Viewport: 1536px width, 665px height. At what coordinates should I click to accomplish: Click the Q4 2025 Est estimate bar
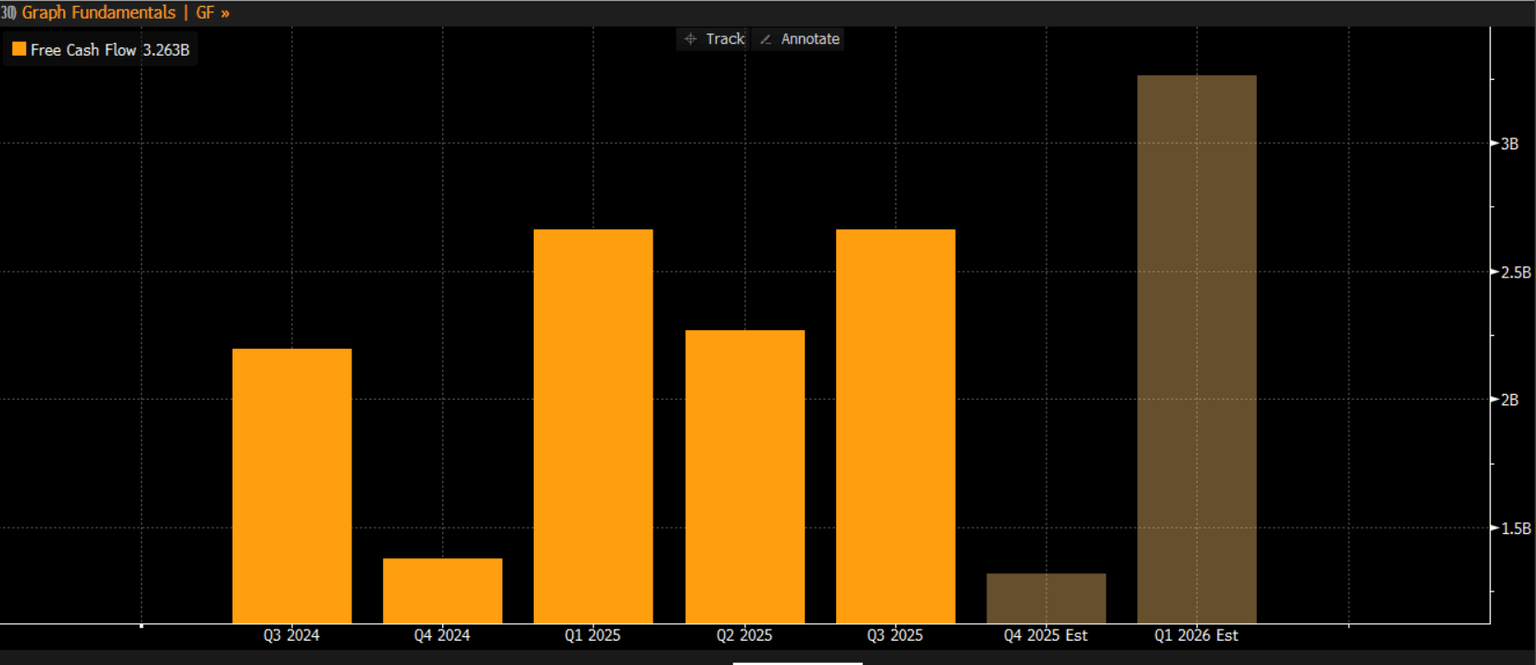click(x=1046, y=598)
